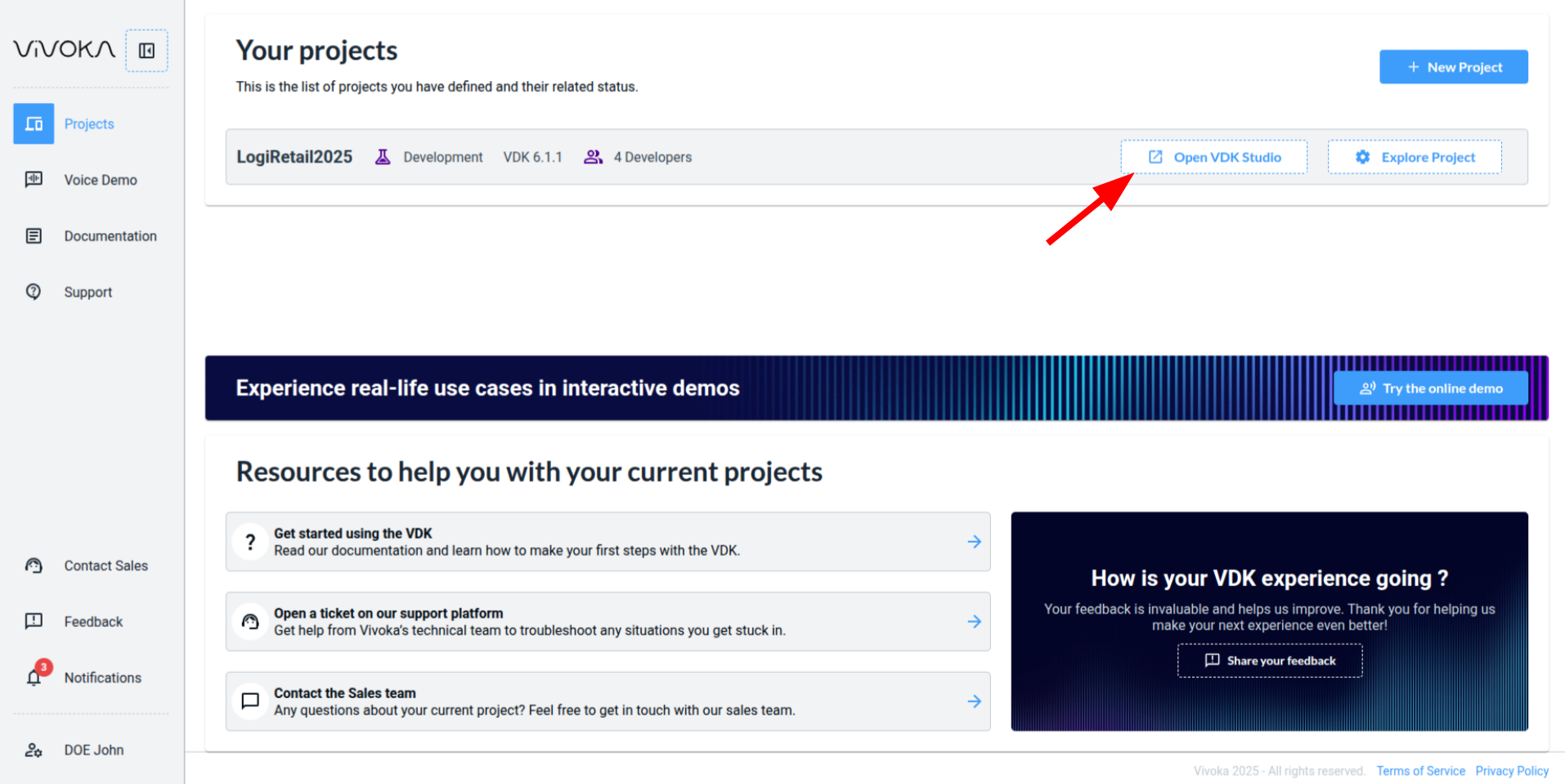Click the developers group icon near 4 Developers
The width and height of the screenshot is (1565, 784).
[x=593, y=156]
